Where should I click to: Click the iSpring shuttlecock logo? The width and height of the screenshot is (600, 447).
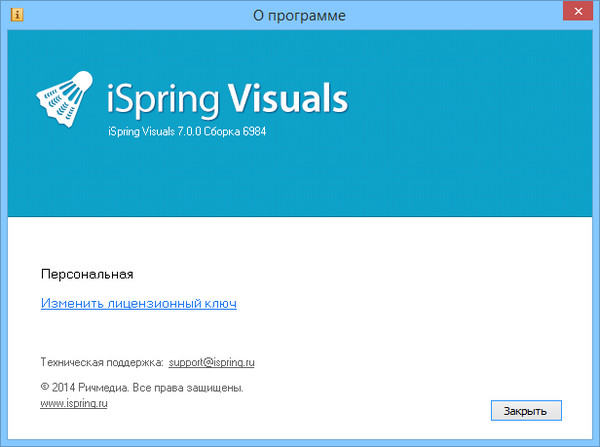click(65, 99)
